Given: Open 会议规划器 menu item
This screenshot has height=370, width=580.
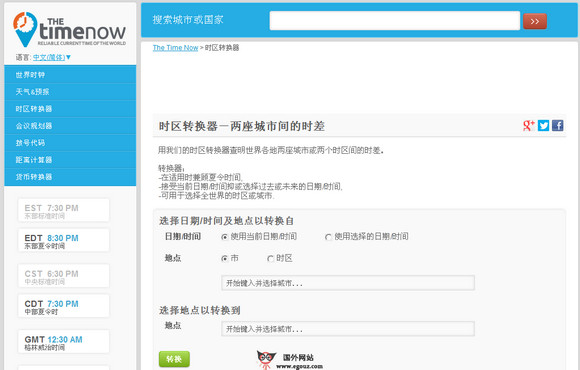Looking at the screenshot, I should [70, 126].
